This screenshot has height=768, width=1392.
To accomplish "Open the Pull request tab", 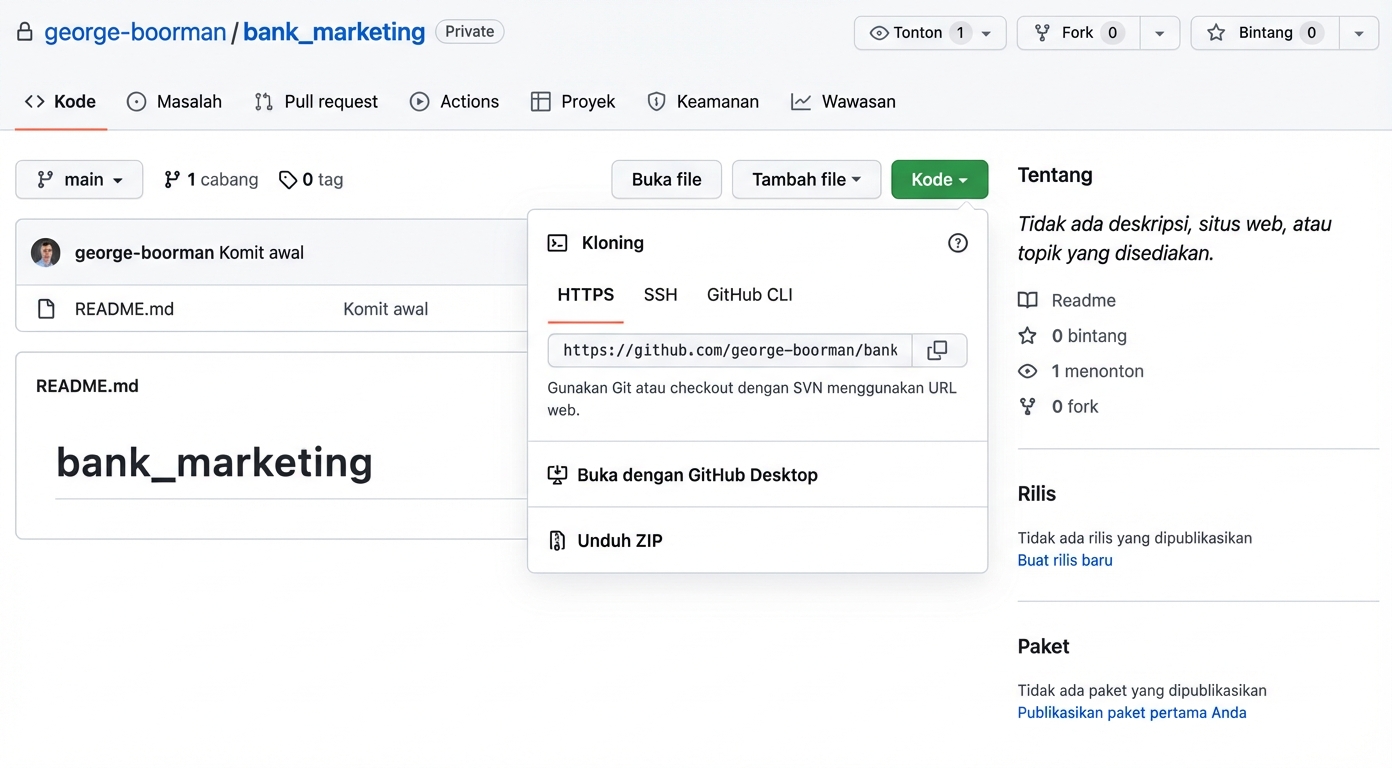I will (316, 102).
